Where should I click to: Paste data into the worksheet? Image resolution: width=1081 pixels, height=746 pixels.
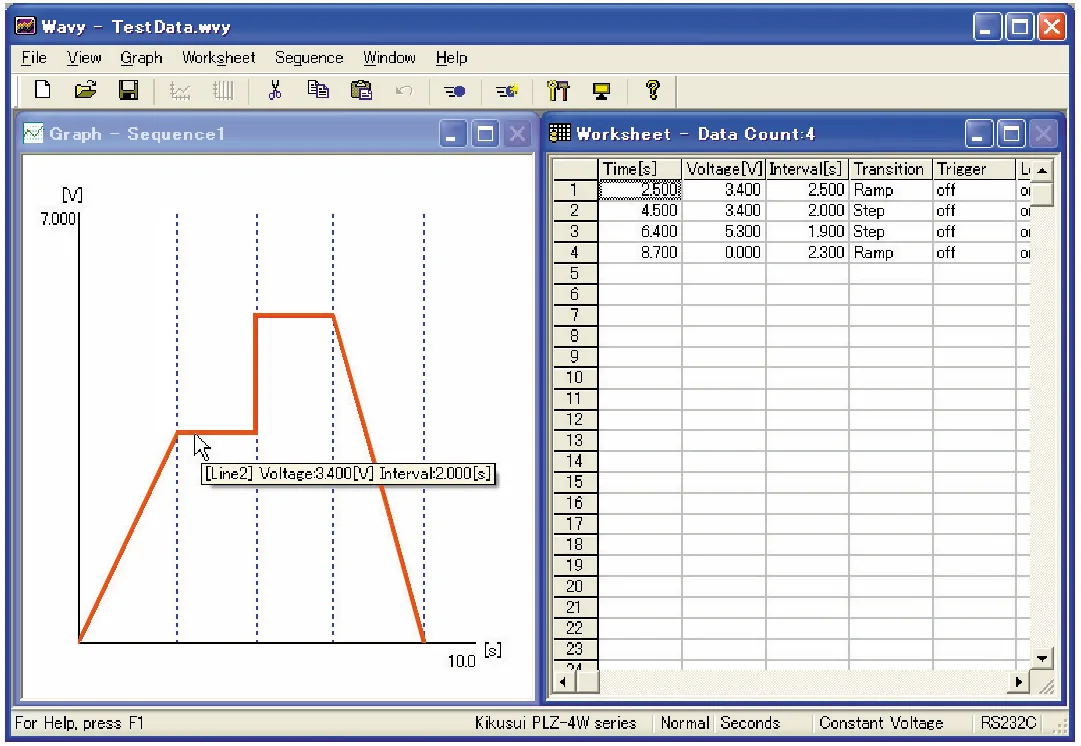point(361,90)
